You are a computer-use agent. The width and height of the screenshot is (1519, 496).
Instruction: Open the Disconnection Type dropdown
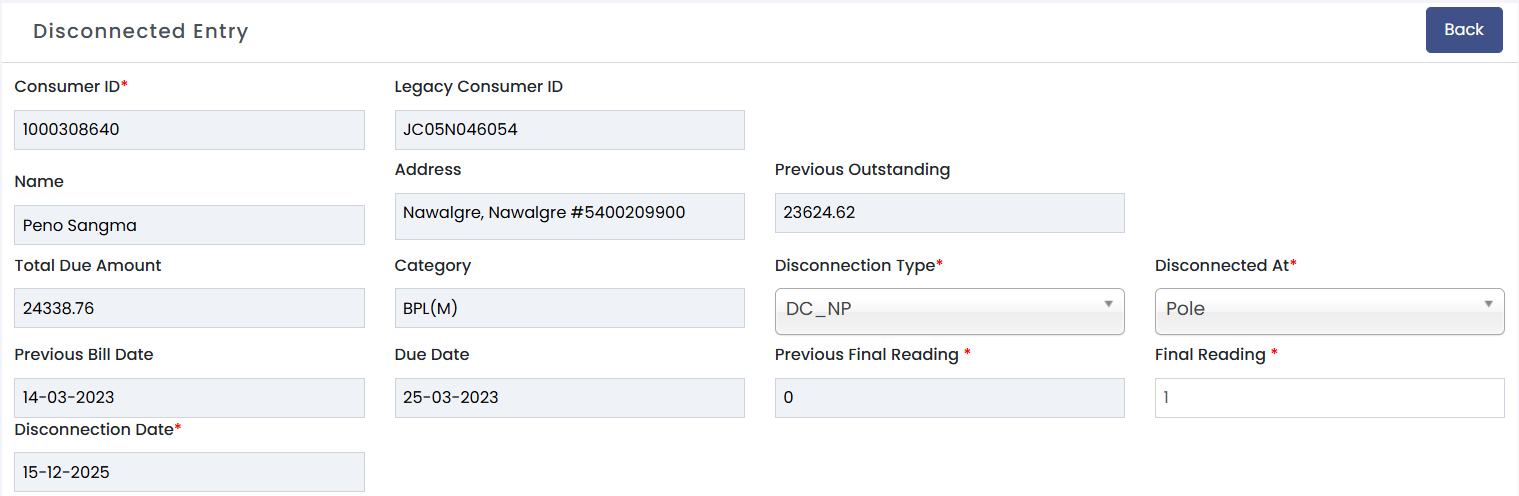pos(949,311)
